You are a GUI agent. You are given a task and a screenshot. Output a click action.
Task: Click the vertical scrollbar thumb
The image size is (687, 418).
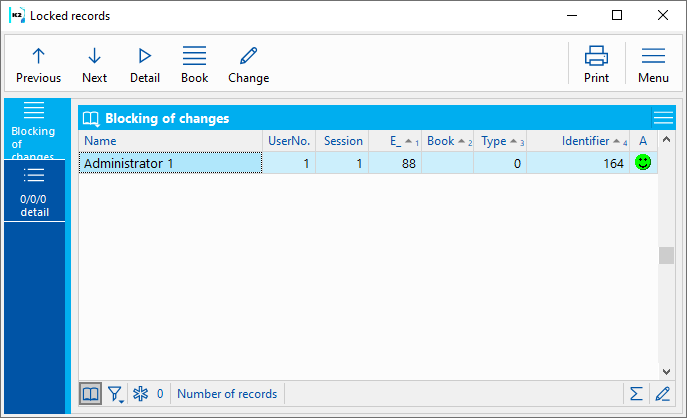pyautogui.click(x=666, y=255)
